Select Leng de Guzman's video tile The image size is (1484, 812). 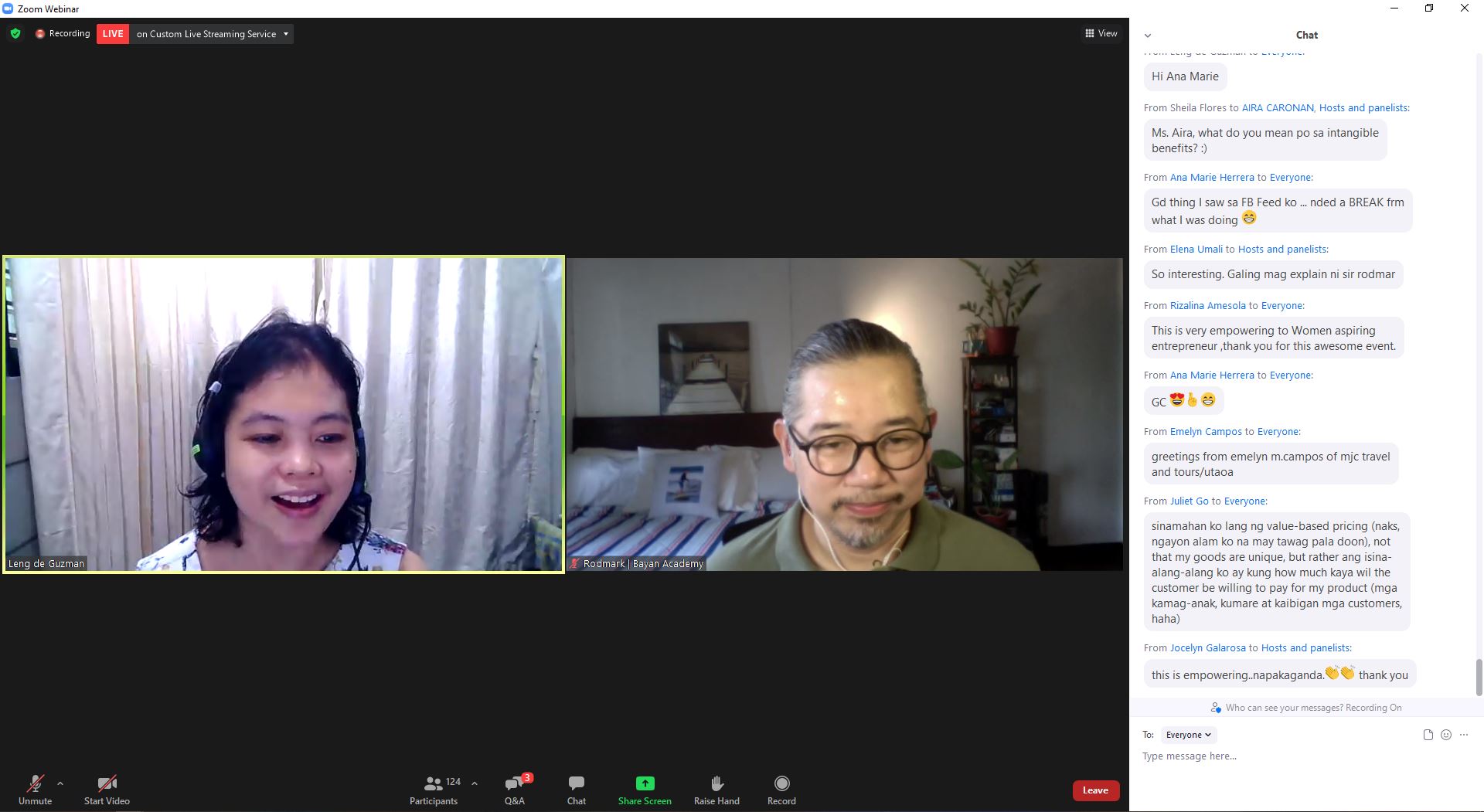(284, 414)
